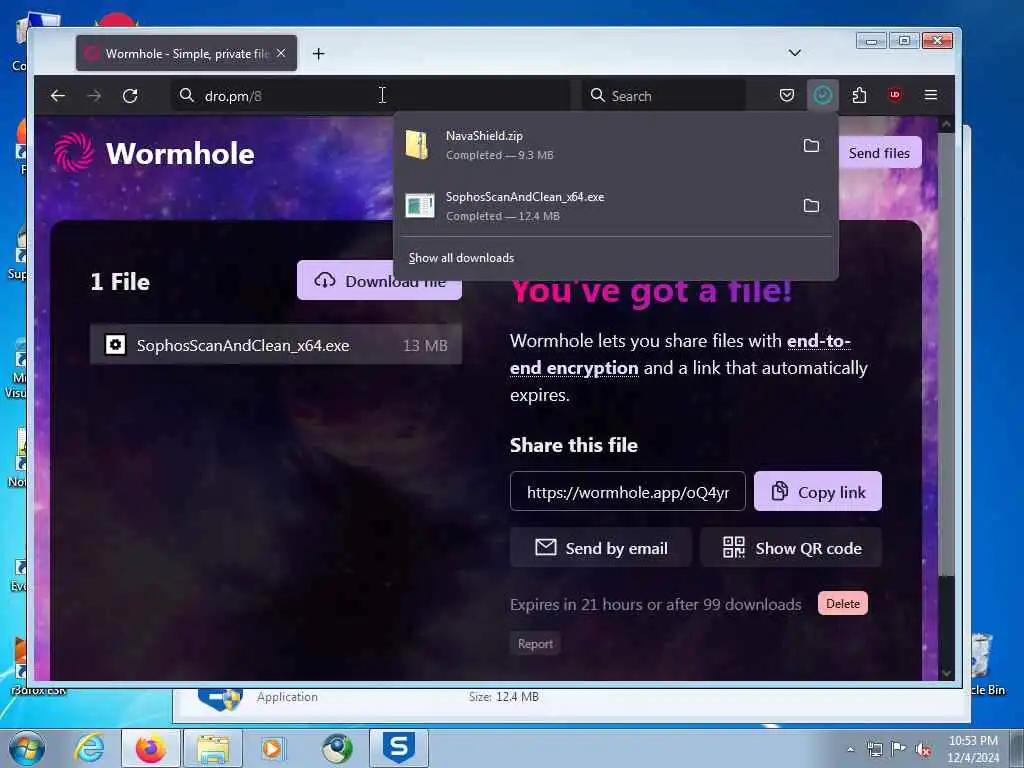The height and width of the screenshot is (768, 1024).
Task: Open a new tab with plus icon
Action: pos(318,54)
